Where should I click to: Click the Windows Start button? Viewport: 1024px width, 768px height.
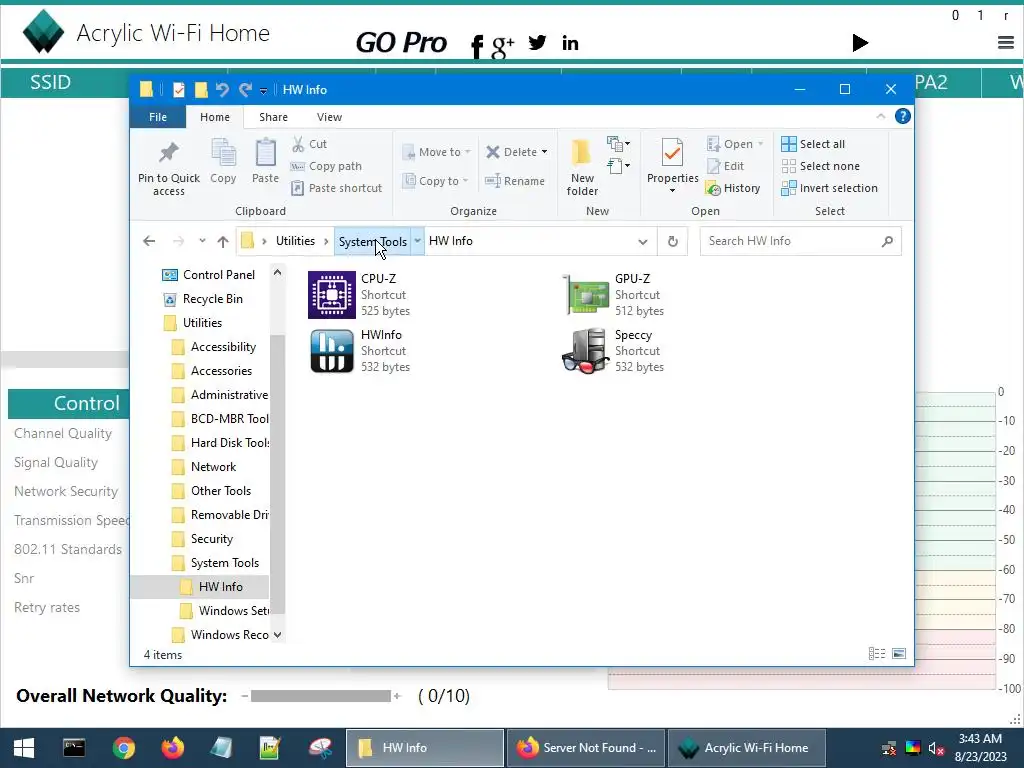pos(24,748)
